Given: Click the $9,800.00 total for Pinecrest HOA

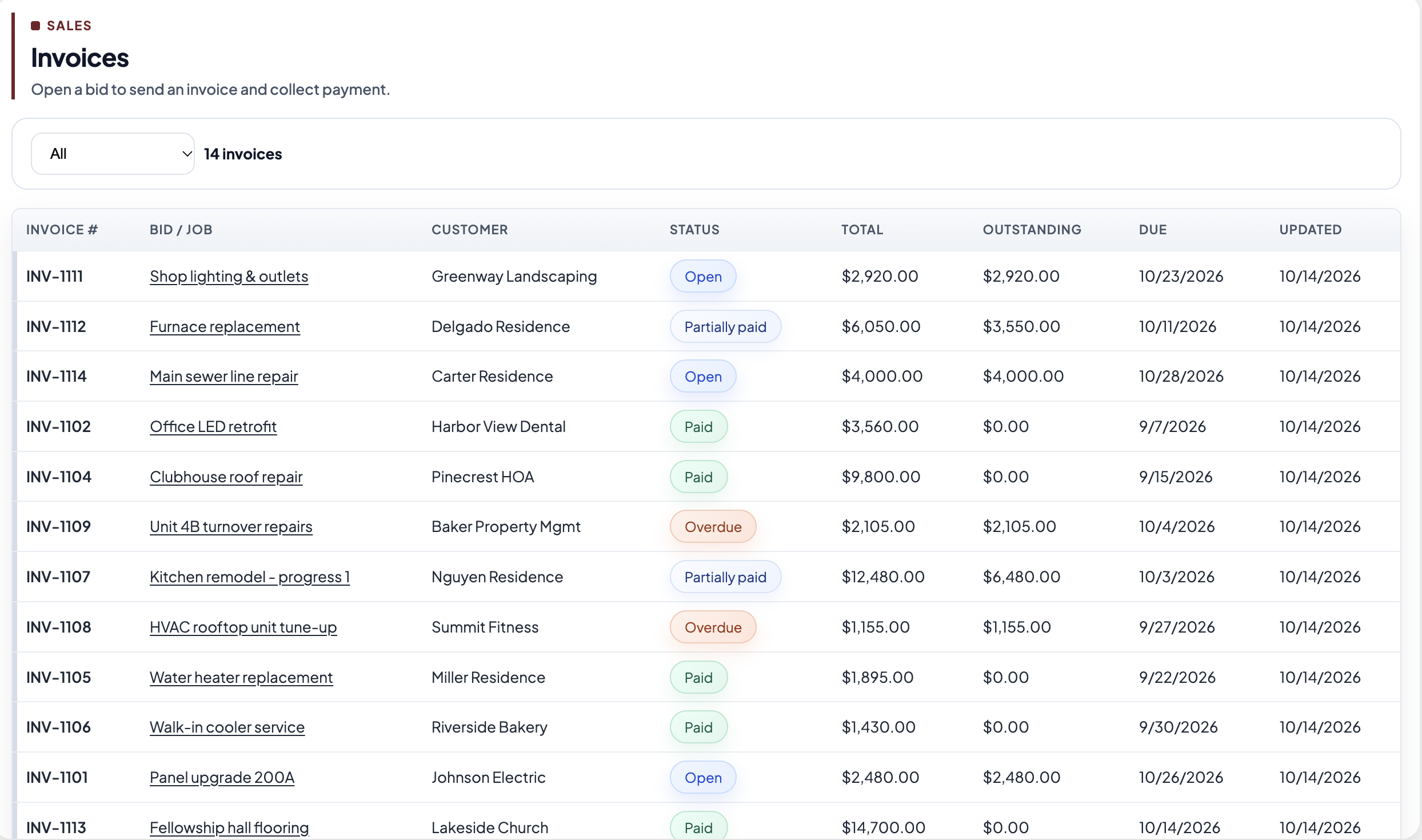Looking at the screenshot, I should [881, 477].
